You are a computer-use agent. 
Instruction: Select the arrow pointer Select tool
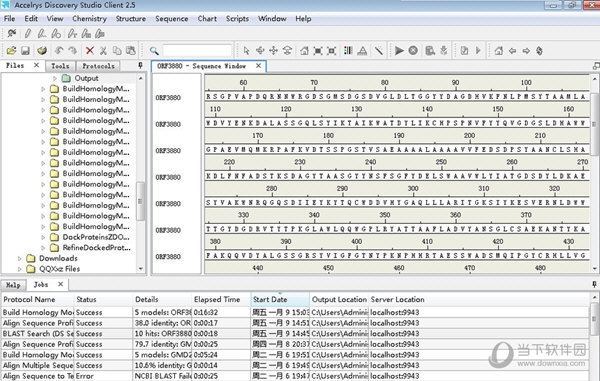click(246, 50)
